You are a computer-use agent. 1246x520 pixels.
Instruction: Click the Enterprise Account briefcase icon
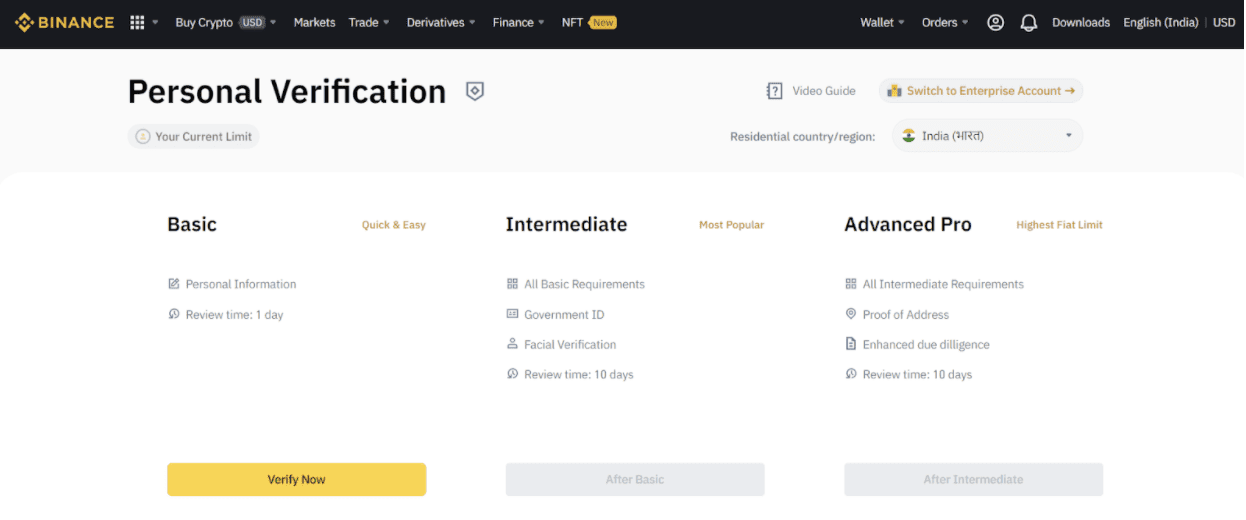(x=894, y=91)
